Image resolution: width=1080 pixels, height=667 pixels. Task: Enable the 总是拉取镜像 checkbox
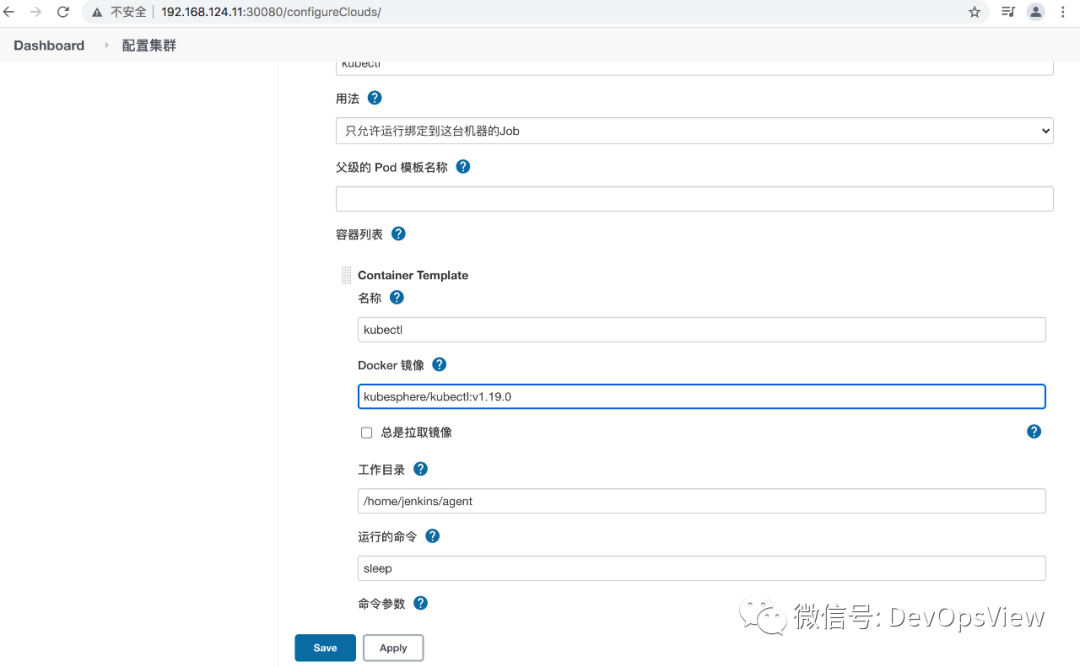click(366, 433)
